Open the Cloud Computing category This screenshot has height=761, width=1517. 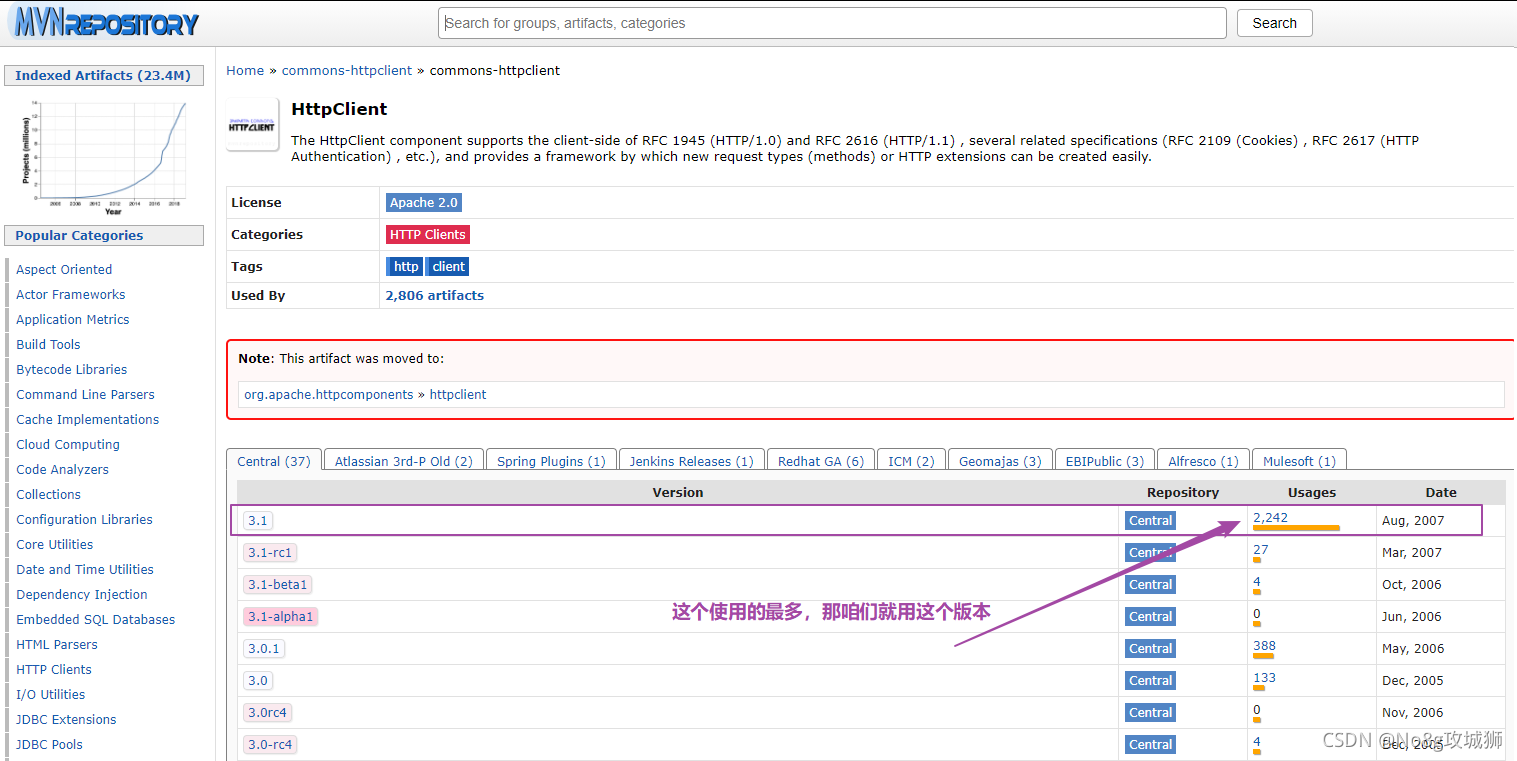click(68, 444)
